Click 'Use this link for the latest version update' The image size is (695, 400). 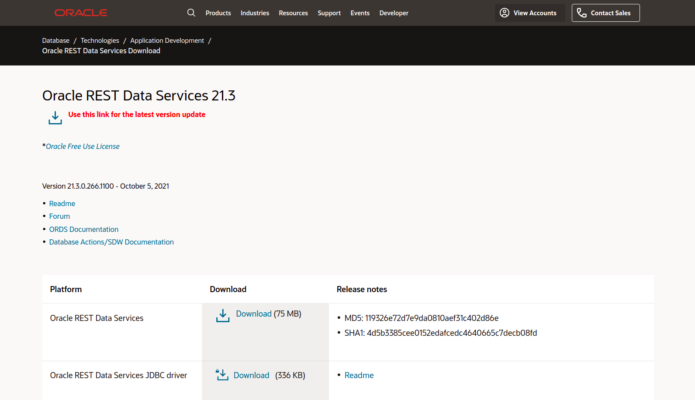(x=137, y=114)
